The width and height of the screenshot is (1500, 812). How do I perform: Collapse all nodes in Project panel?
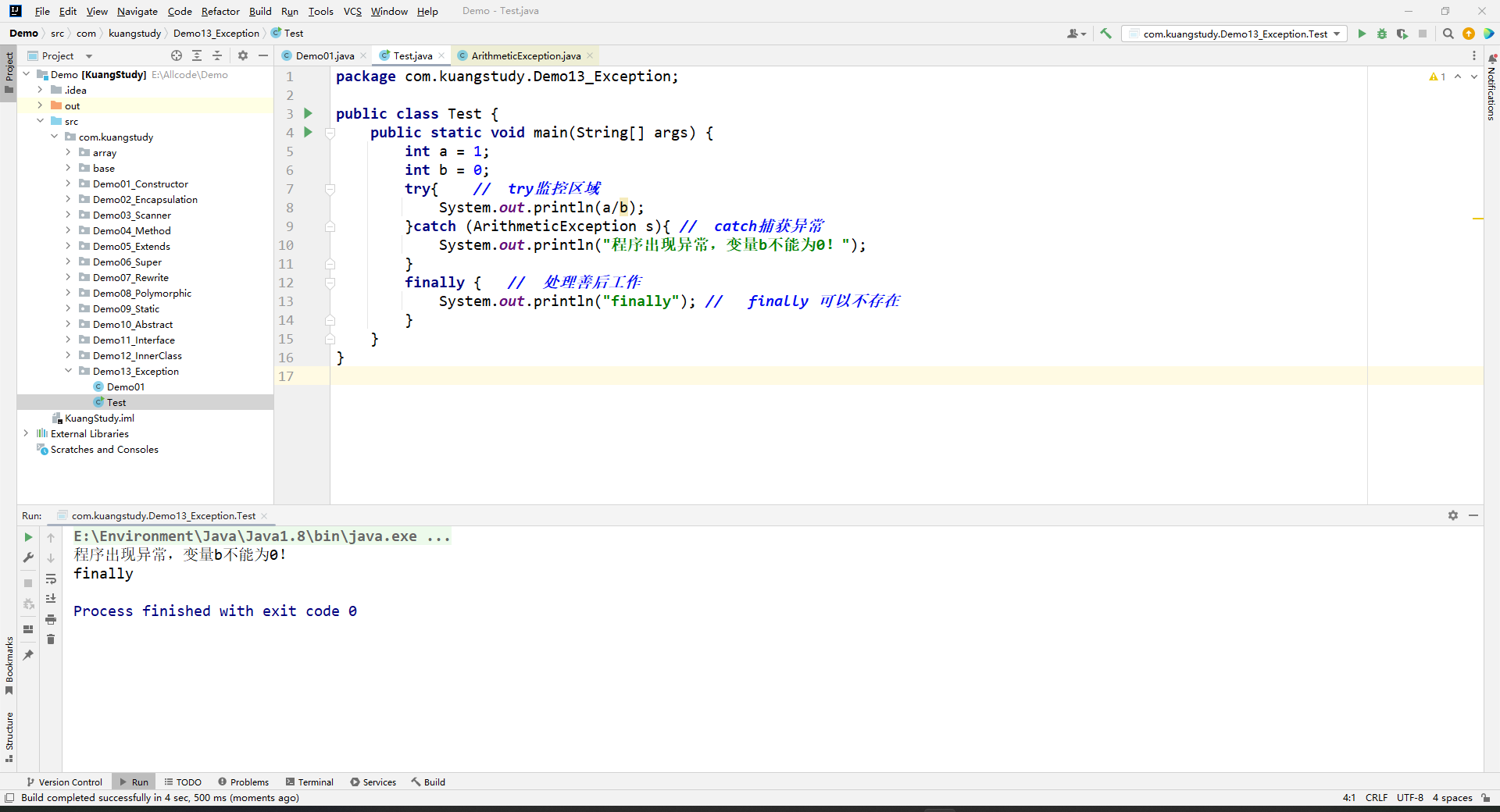click(217, 55)
